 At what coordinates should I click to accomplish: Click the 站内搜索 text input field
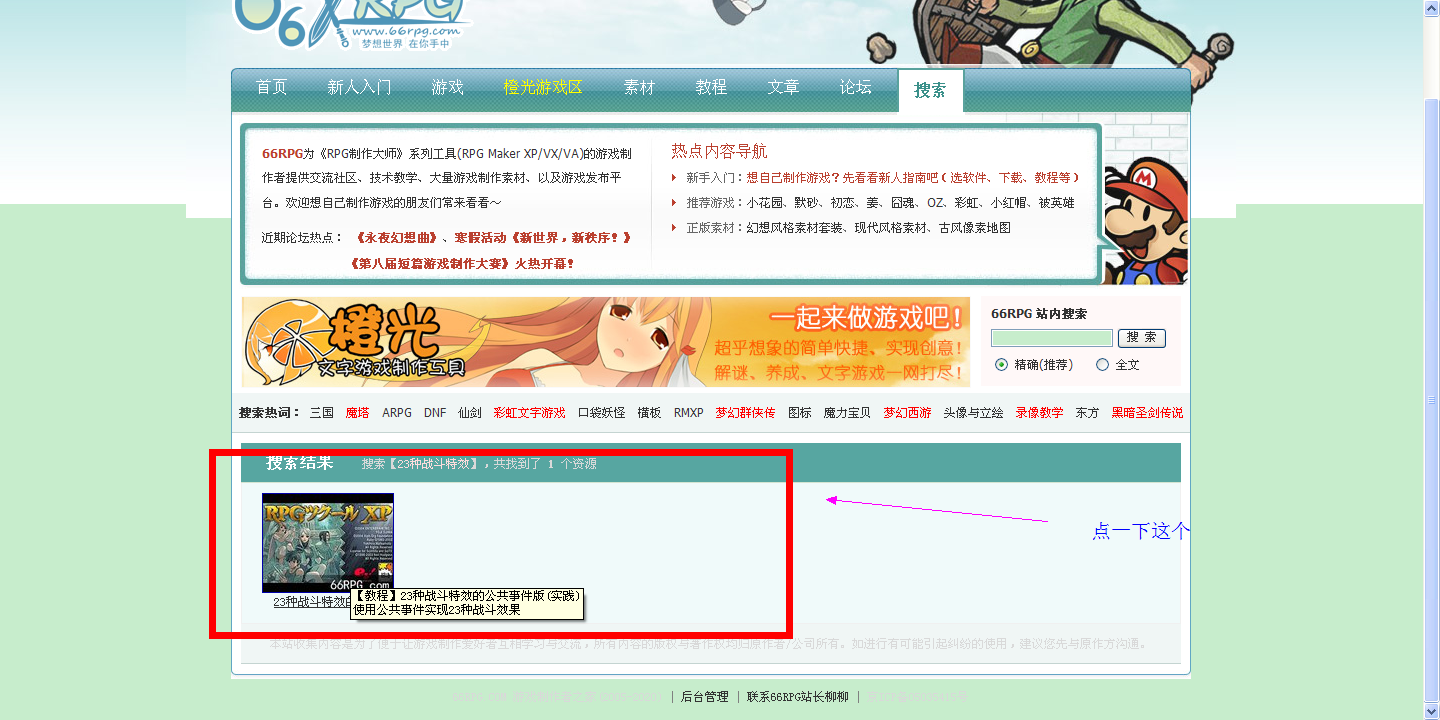click(x=1052, y=338)
